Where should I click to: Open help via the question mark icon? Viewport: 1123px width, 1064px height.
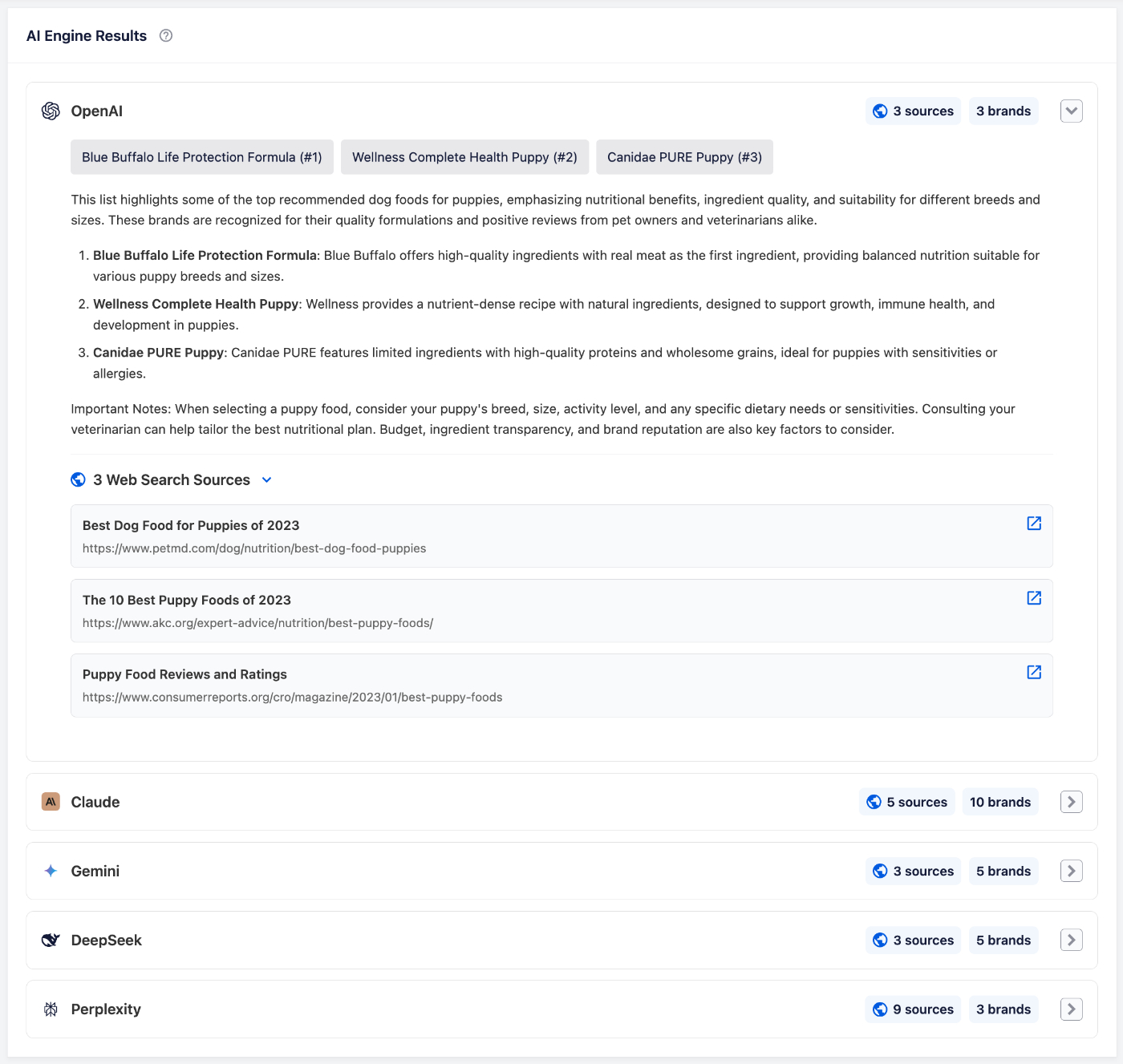(166, 35)
